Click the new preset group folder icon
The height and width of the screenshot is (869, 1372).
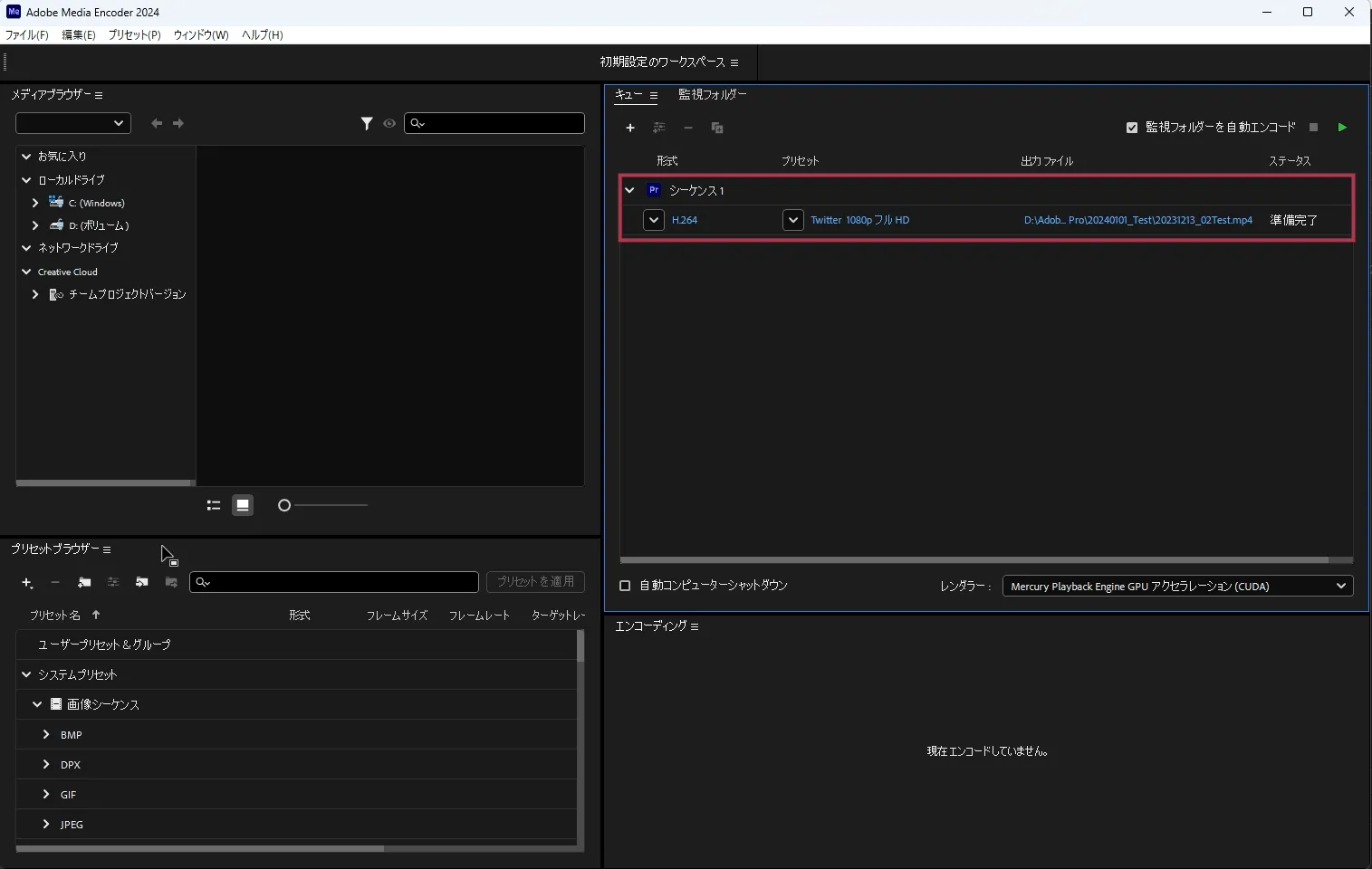[x=84, y=582]
